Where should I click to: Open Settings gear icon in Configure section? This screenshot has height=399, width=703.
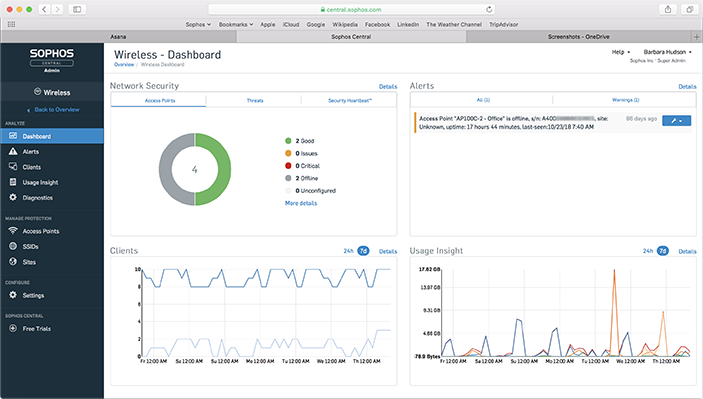pyautogui.click(x=13, y=295)
